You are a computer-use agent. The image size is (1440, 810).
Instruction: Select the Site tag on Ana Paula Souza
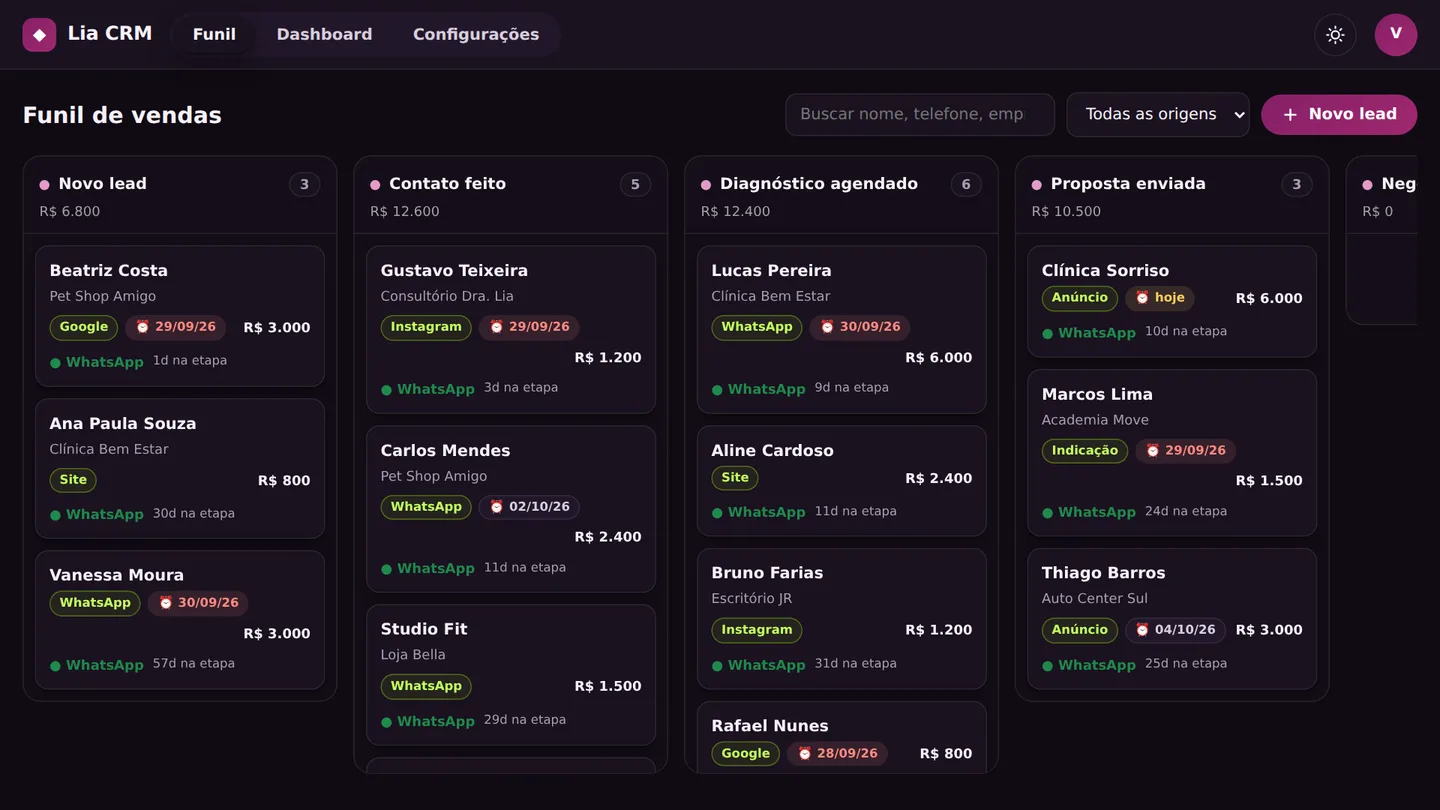point(73,480)
